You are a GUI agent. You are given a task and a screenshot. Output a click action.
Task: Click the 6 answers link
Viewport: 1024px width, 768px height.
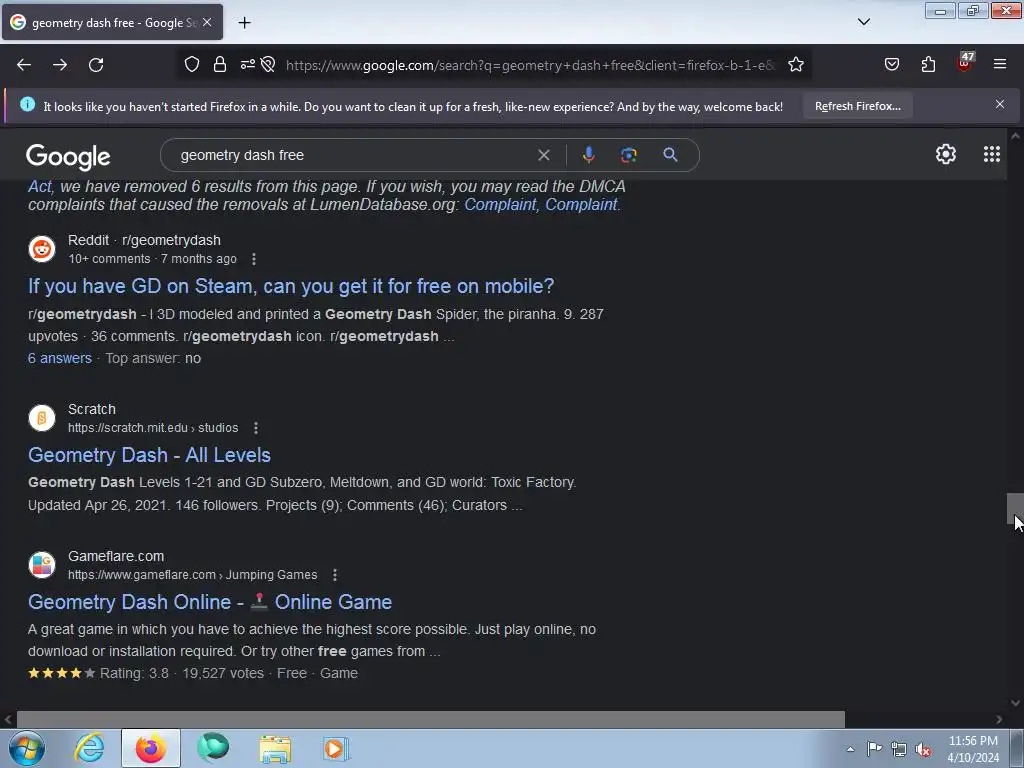[x=59, y=358]
